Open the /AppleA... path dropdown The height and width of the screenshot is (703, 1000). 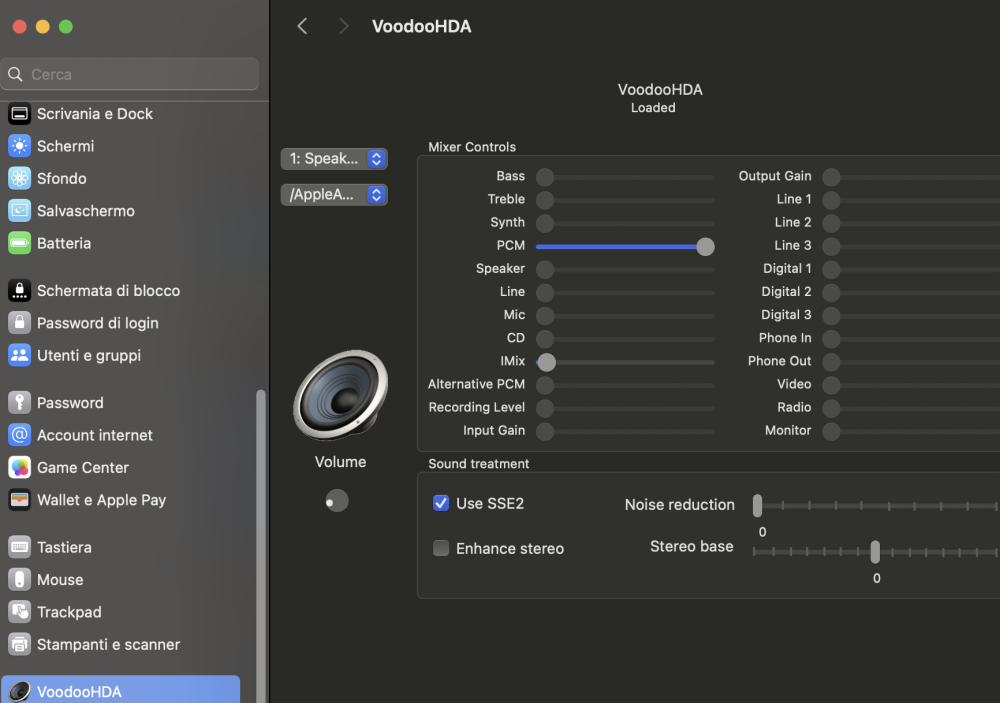[x=334, y=195]
